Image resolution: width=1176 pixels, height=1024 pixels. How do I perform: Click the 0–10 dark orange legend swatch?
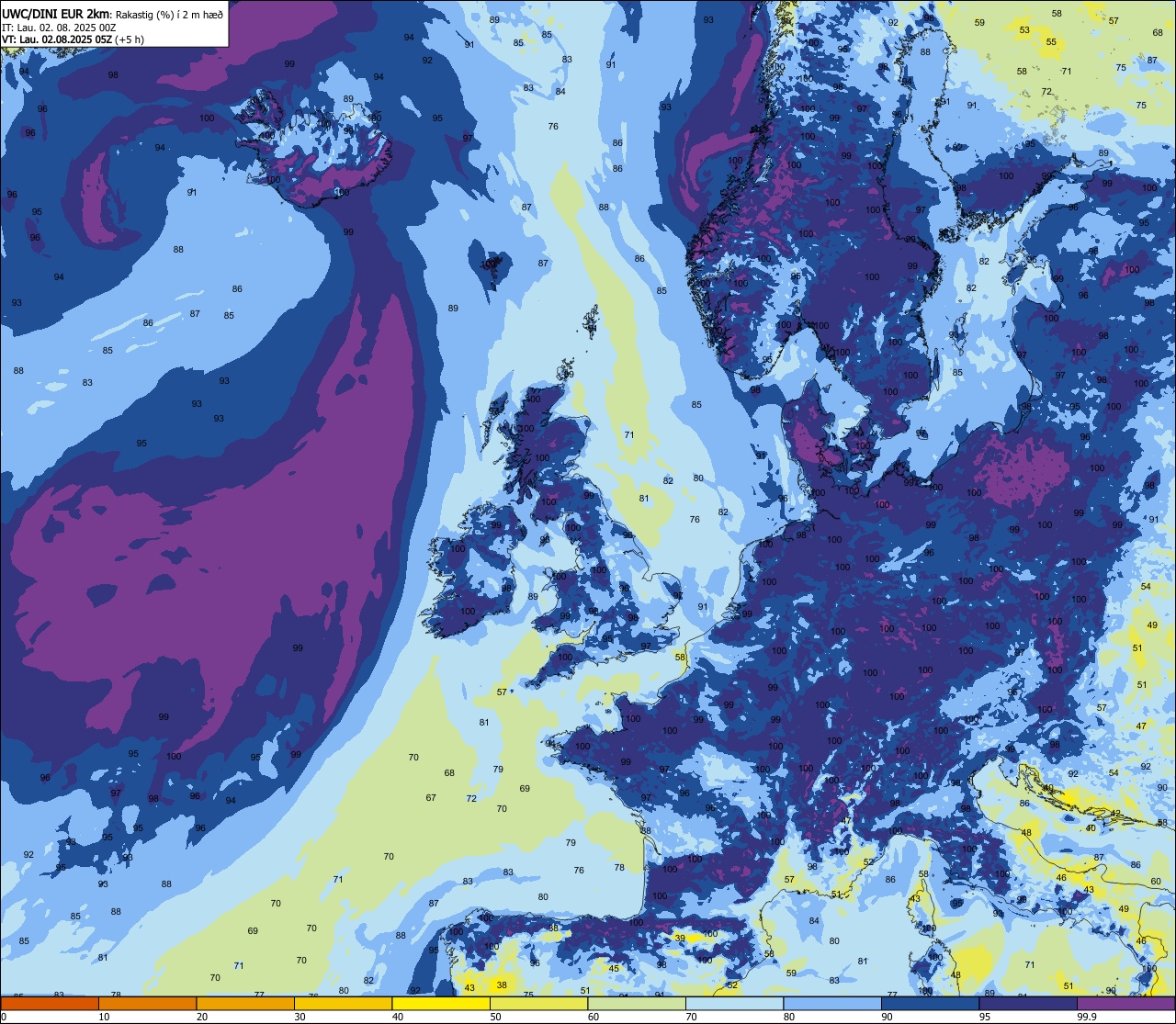click(x=50, y=1003)
